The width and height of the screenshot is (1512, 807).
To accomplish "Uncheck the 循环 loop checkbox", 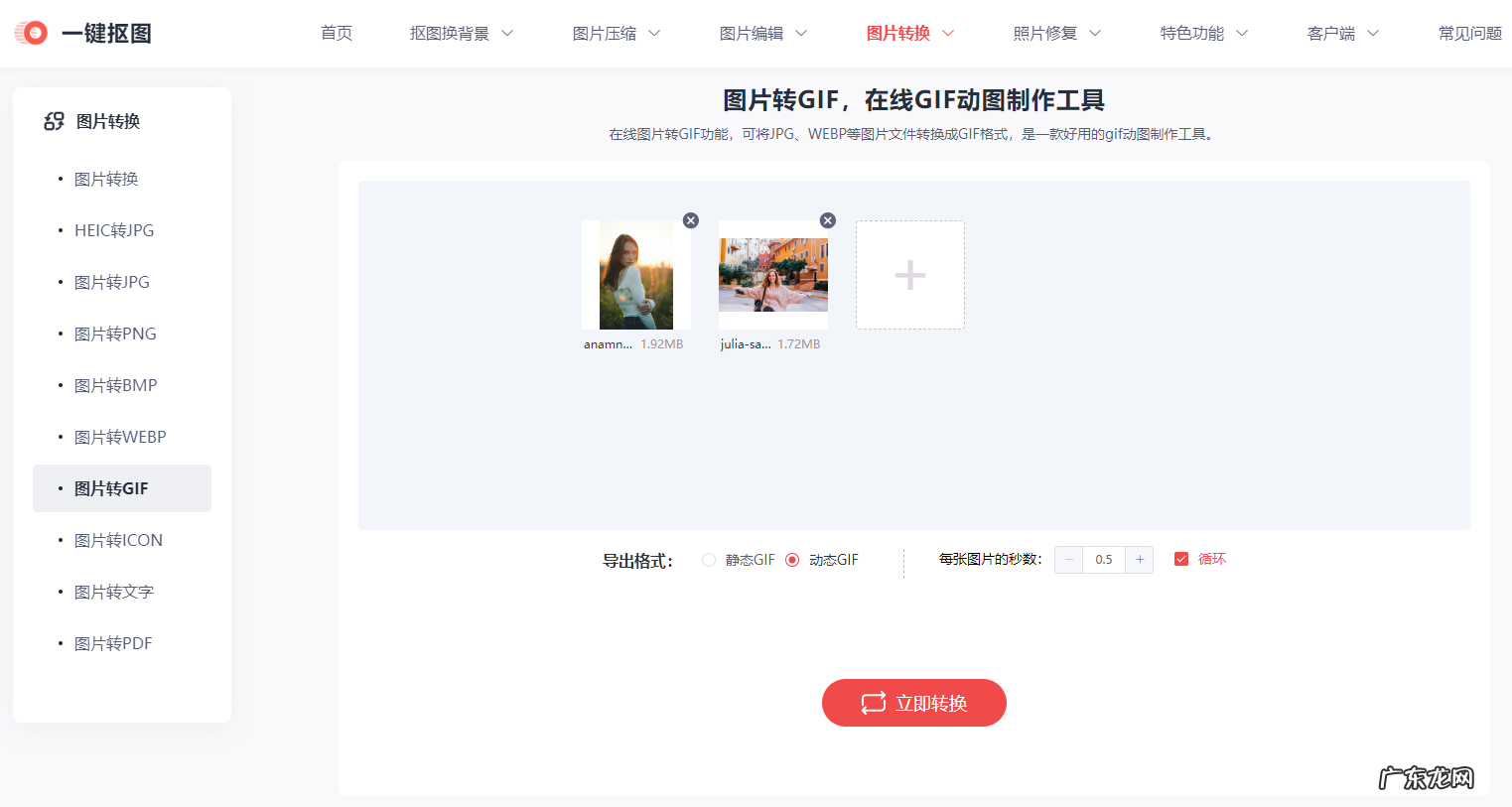I will (x=1181, y=559).
